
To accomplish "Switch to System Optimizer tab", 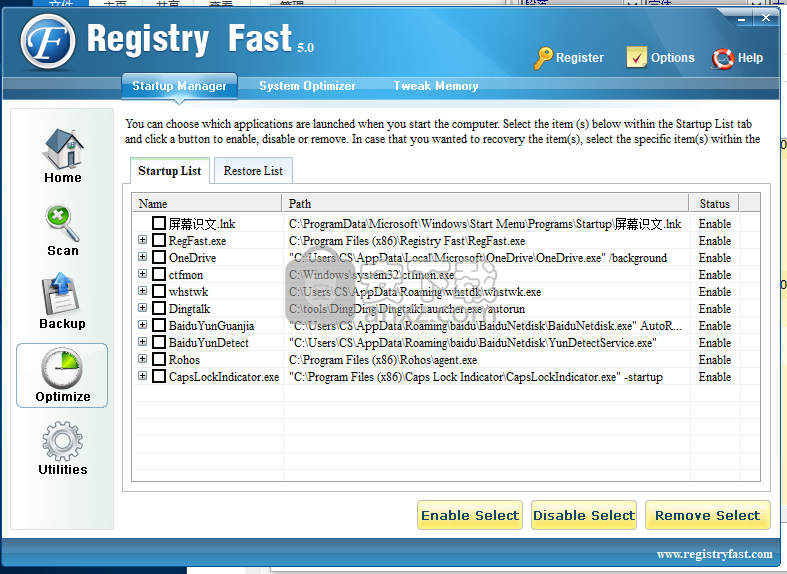I will [307, 86].
